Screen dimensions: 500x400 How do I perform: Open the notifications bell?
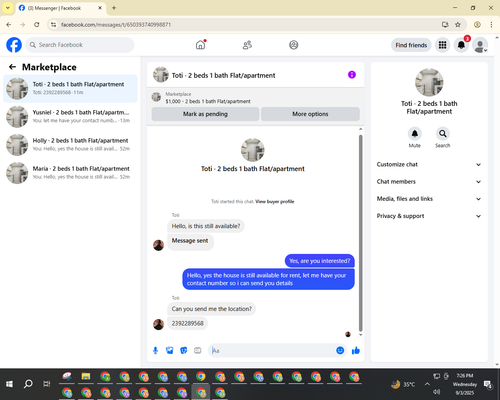(x=461, y=45)
